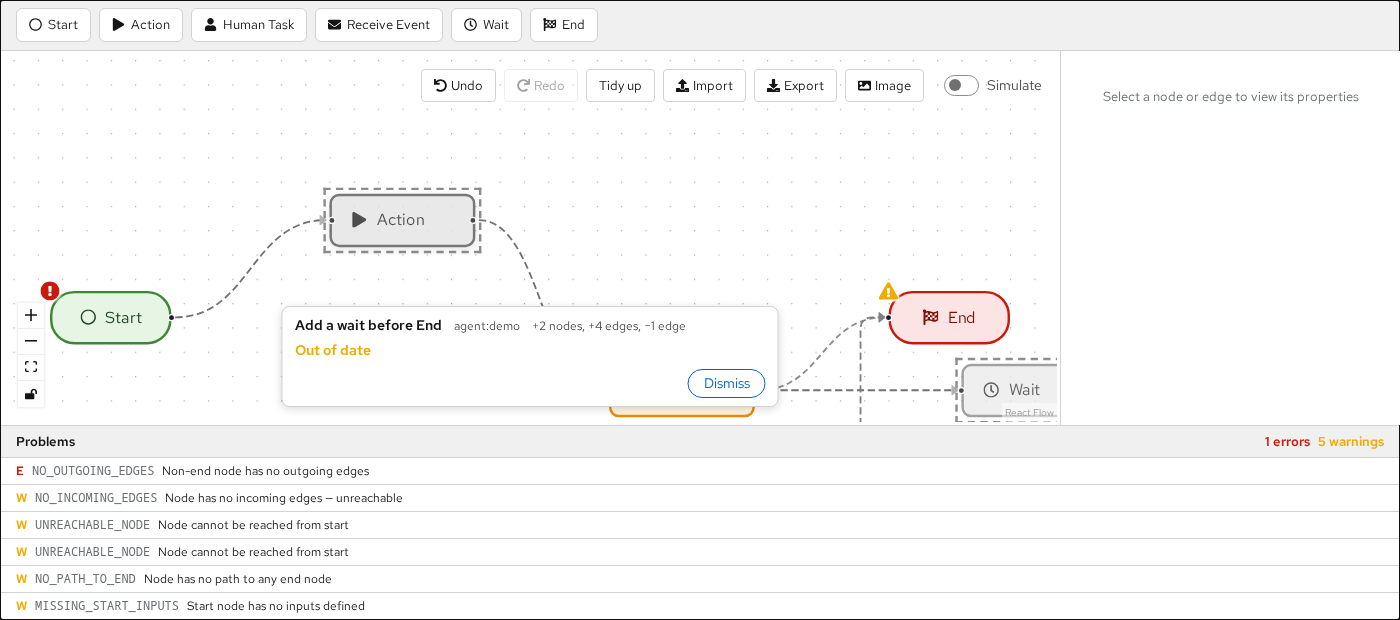Click the Redo button
Image resolution: width=1400 pixels, height=620 pixels.
point(541,86)
